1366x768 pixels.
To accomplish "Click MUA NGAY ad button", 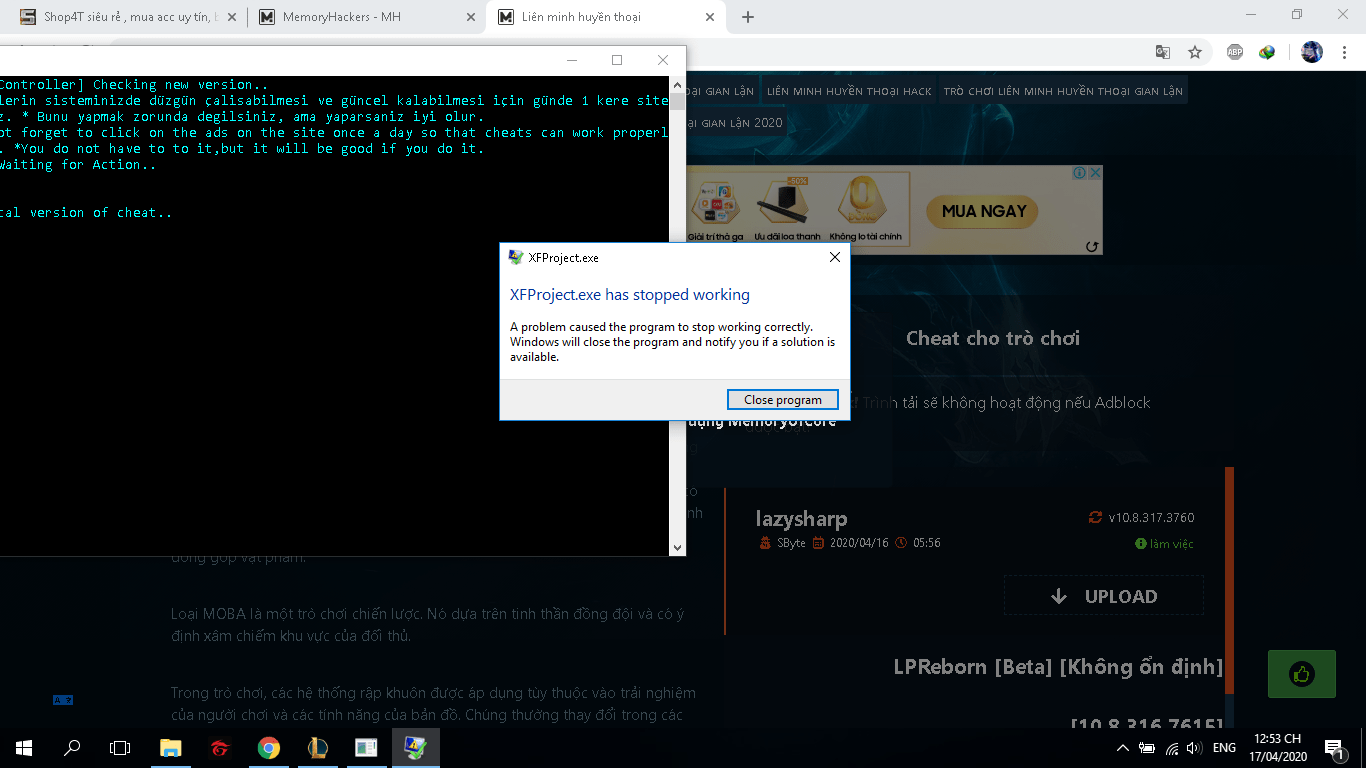I will (x=984, y=211).
